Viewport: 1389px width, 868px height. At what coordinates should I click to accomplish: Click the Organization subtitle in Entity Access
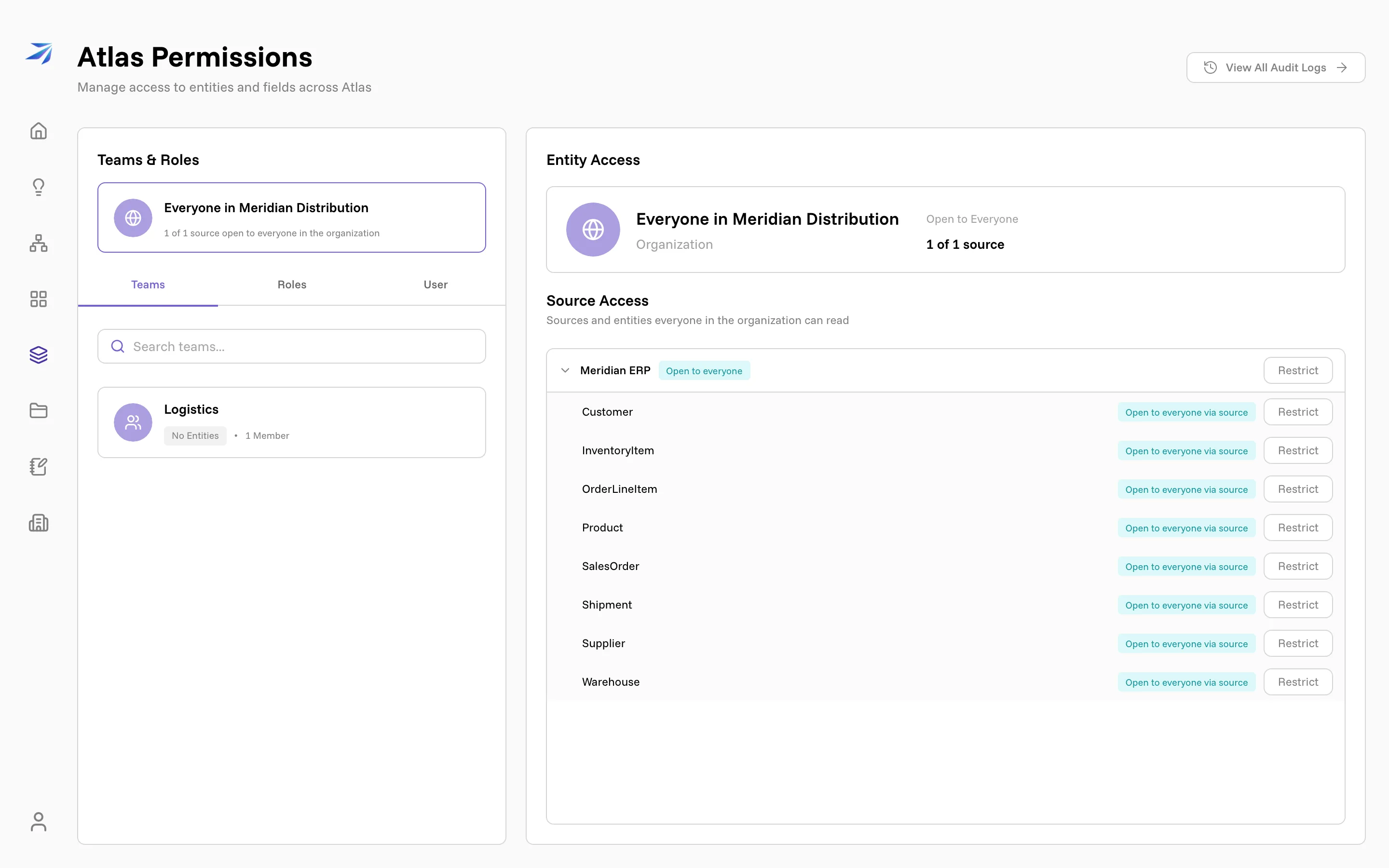click(x=674, y=244)
